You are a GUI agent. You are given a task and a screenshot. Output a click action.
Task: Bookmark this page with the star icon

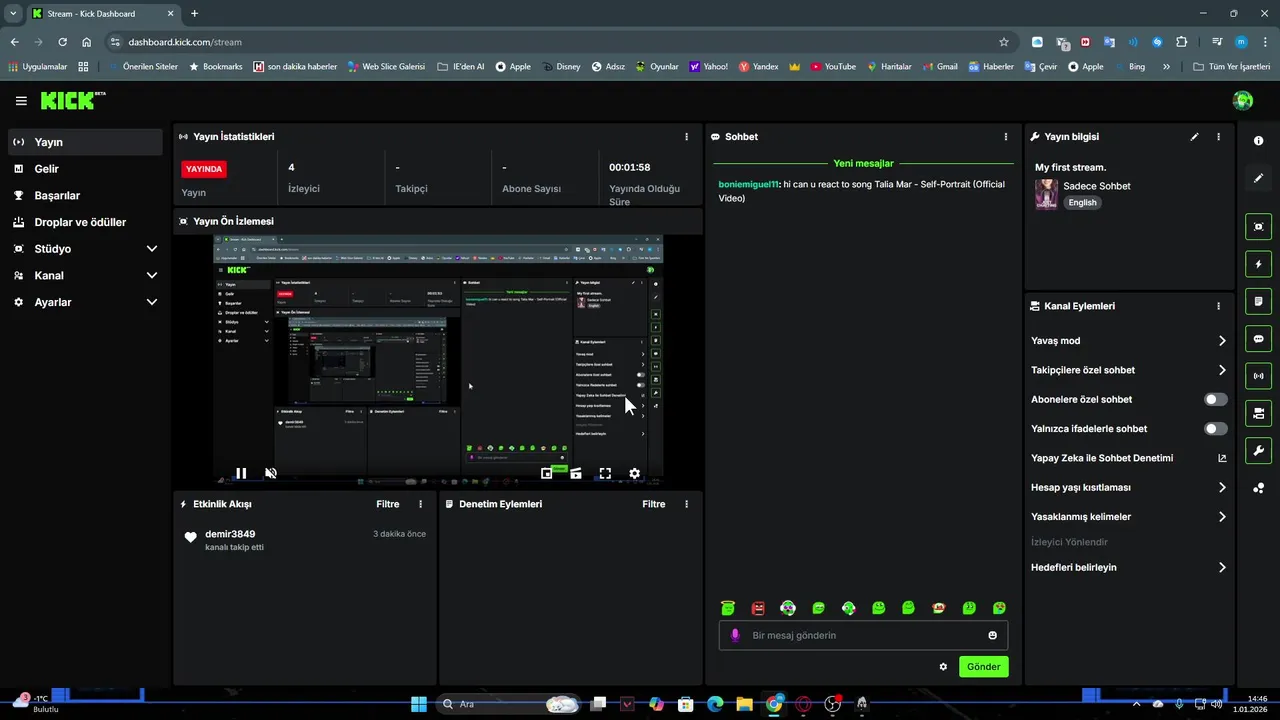tap(1004, 42)
